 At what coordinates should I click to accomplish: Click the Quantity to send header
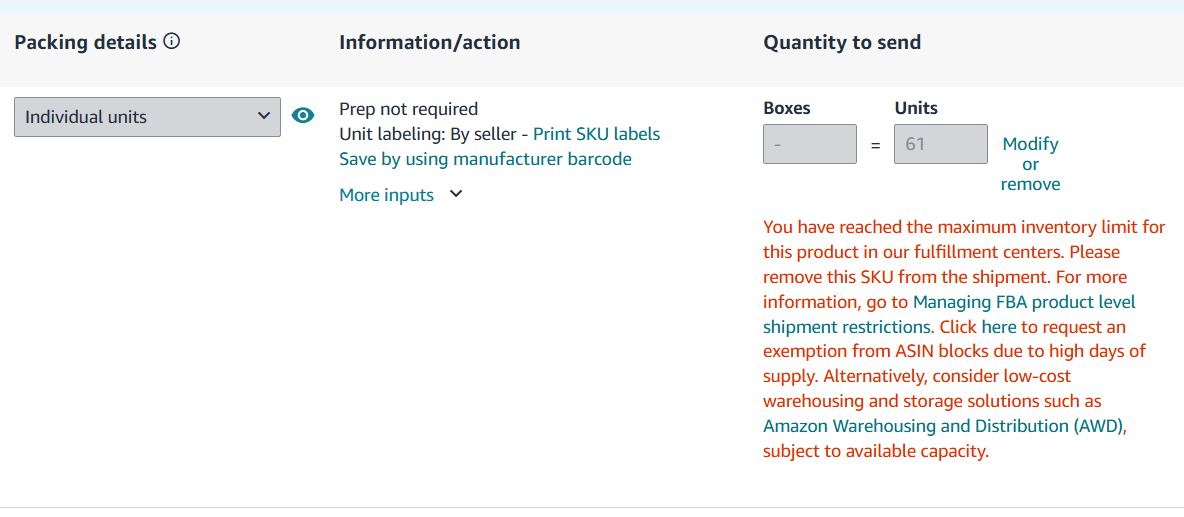842,42
